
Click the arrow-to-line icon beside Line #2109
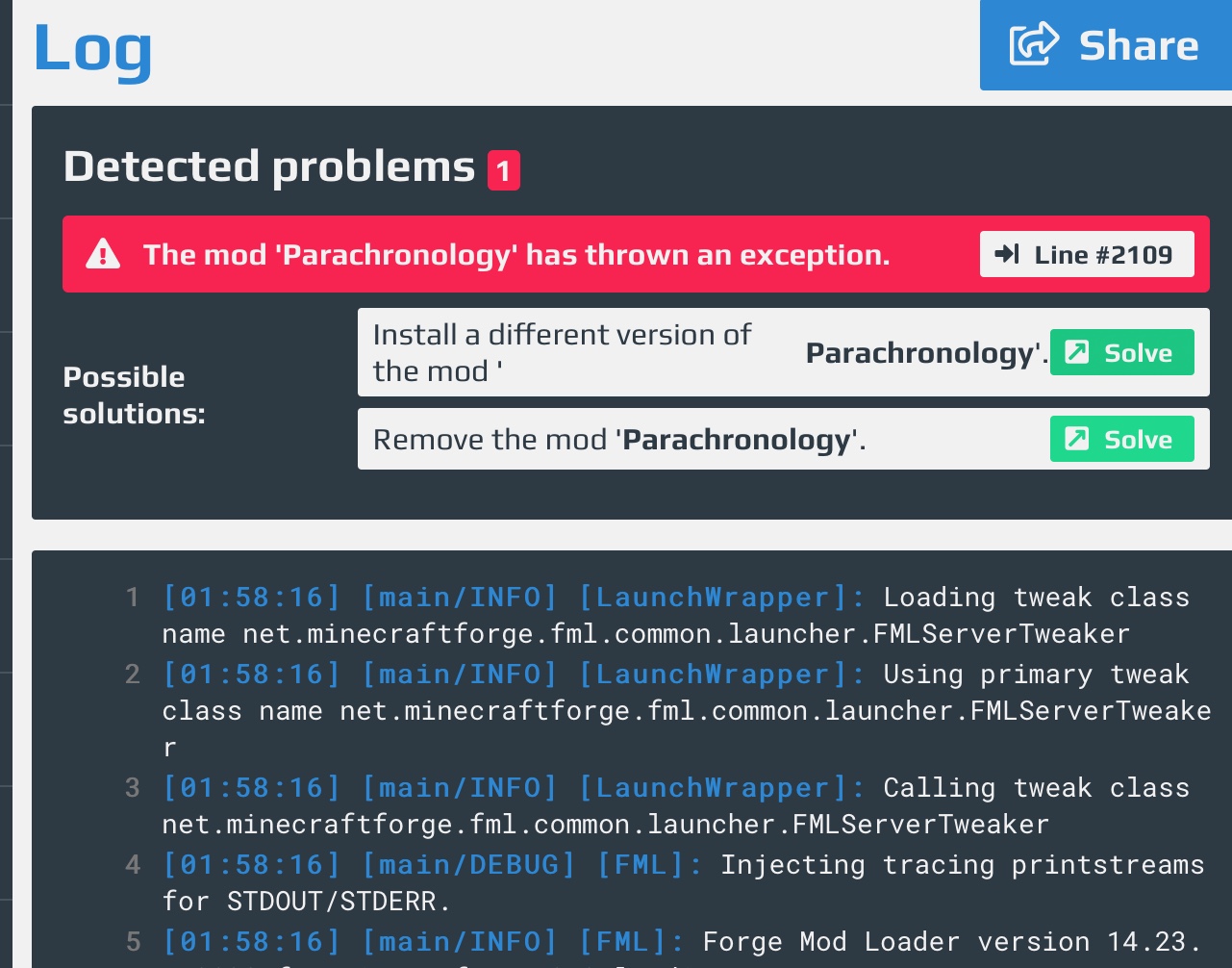[1007, 254]
